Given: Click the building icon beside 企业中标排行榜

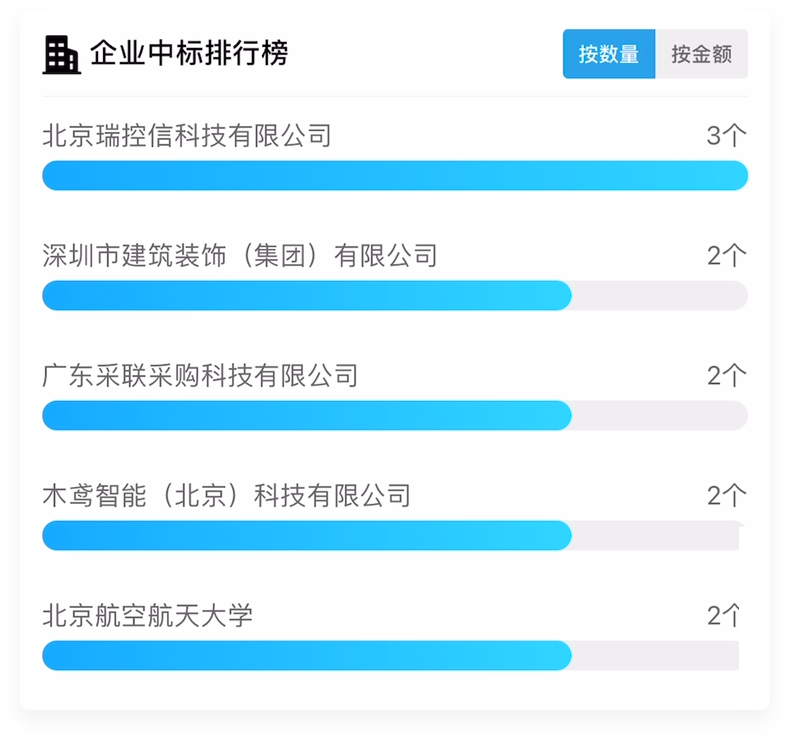Looking at the screenshot, I should [61, 54].
